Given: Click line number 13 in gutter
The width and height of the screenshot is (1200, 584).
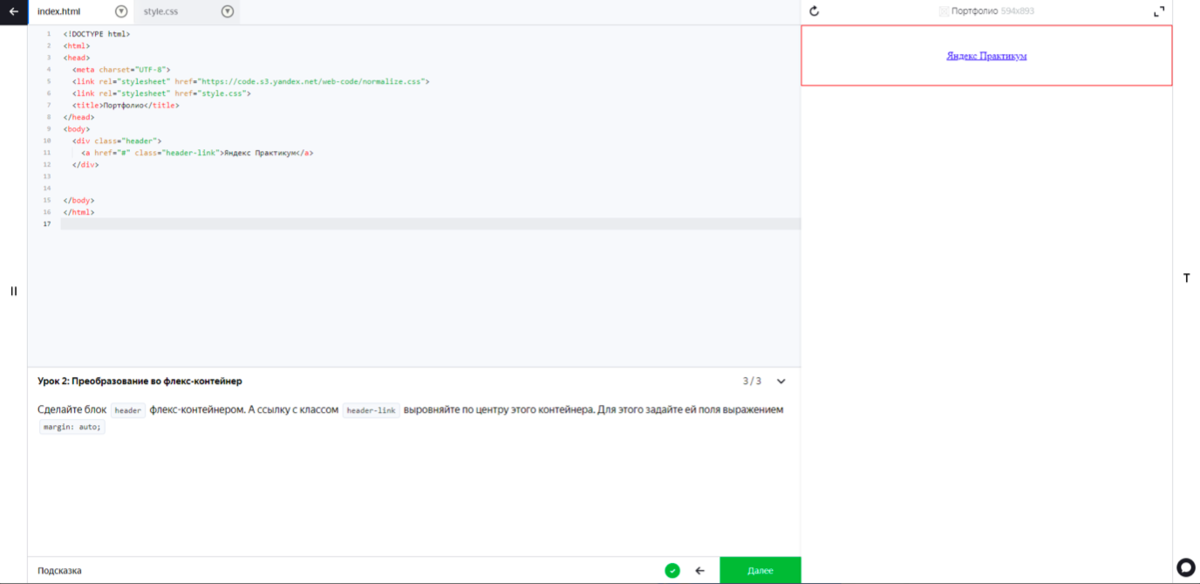Looking at the screenshot, I should 48,177.
